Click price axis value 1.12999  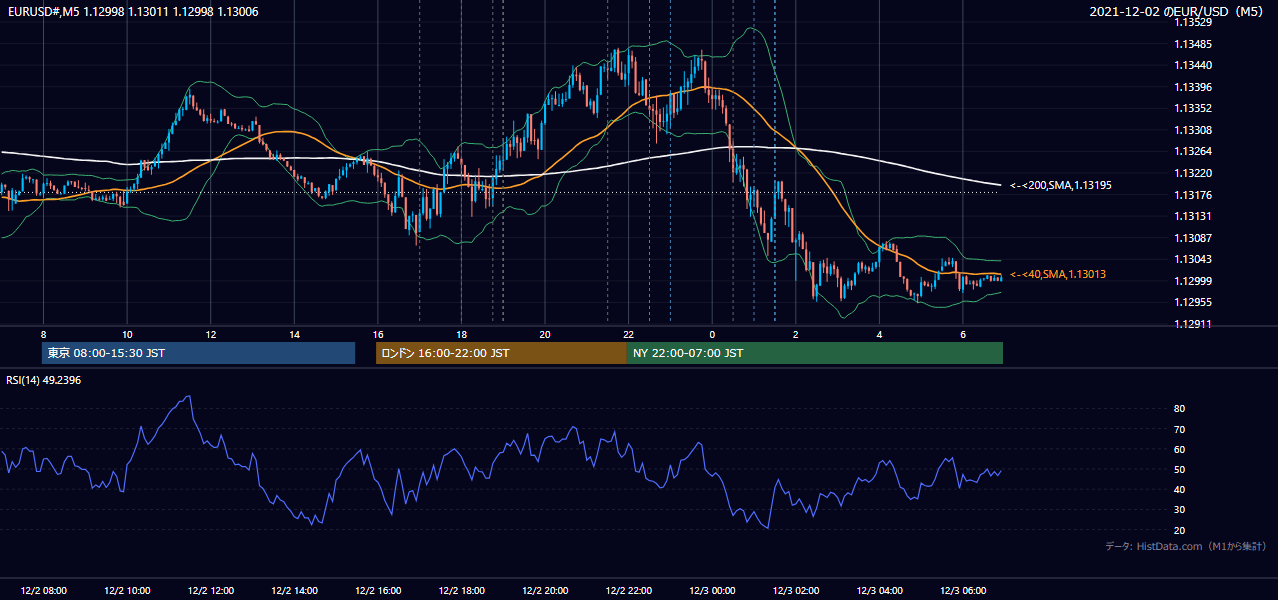1193,281
